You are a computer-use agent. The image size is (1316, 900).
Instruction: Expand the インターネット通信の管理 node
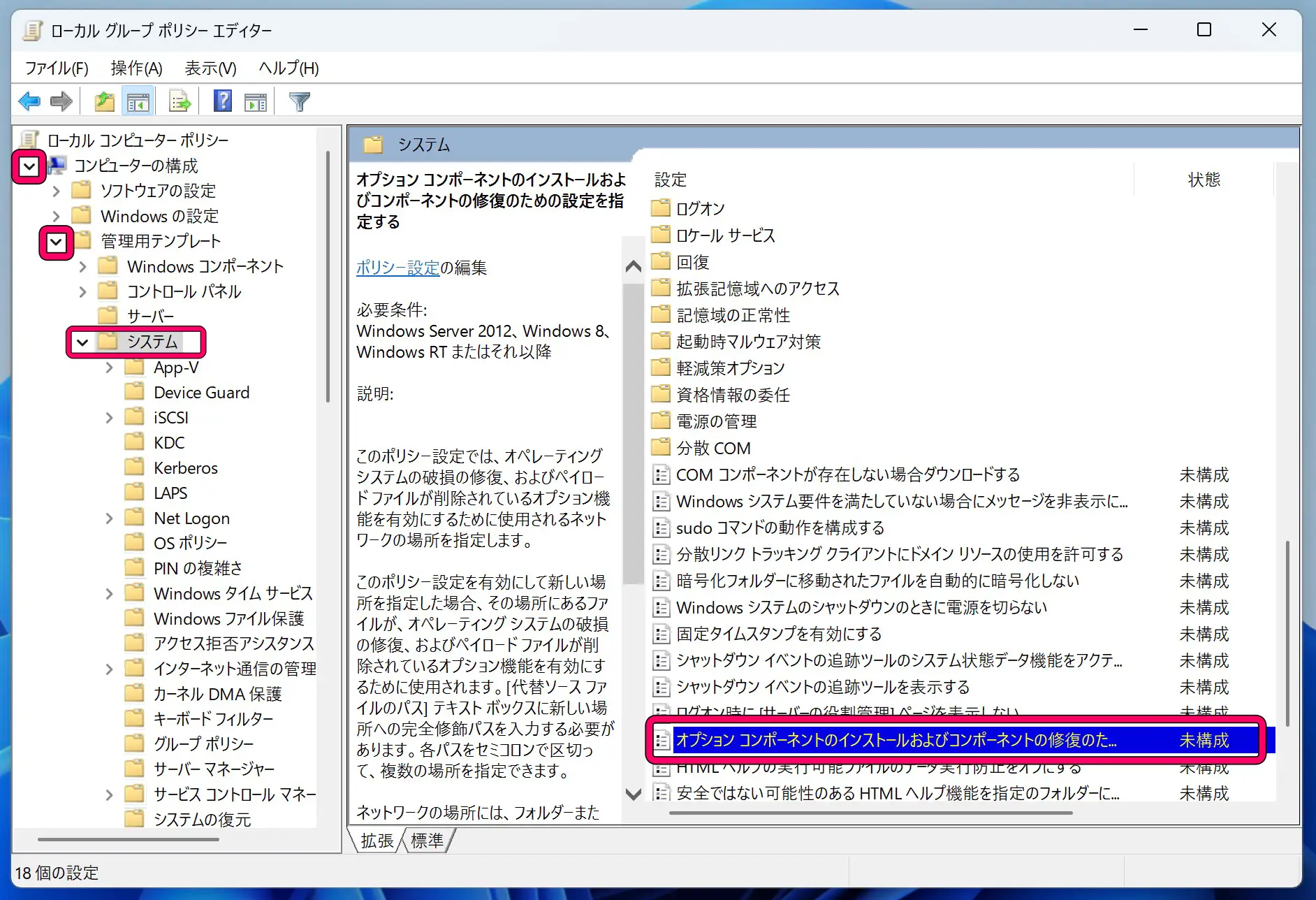(x=109, y=669)
